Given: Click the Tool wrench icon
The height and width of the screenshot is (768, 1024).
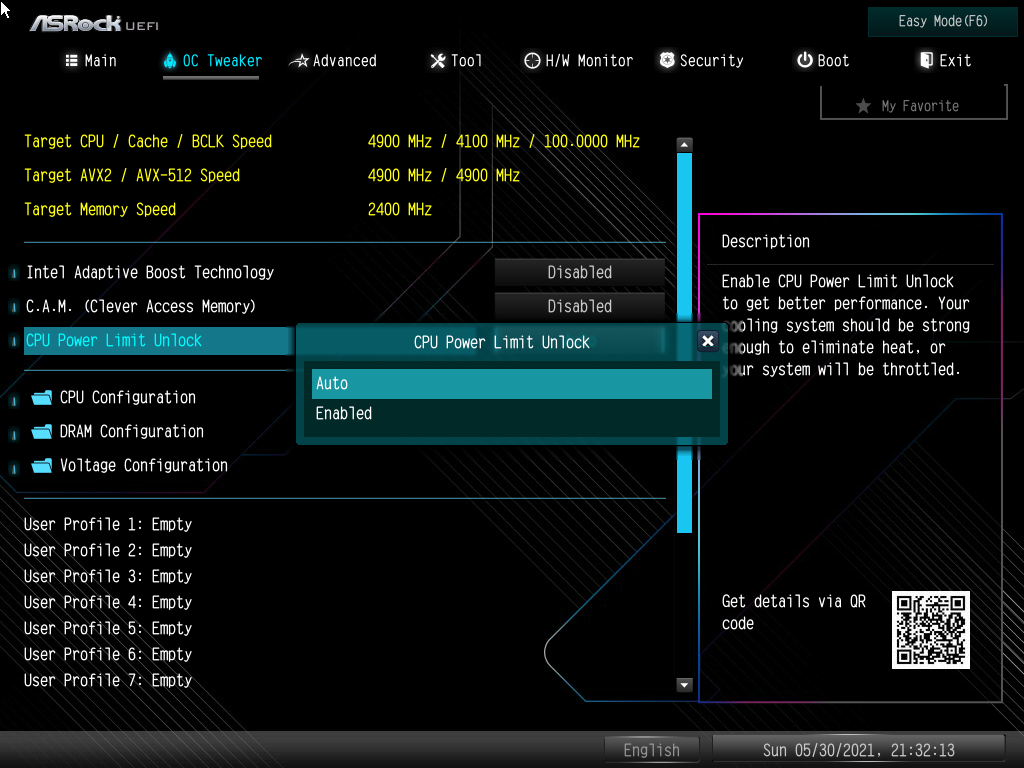Looking at the screenshot, I should [x=437, y=61].
